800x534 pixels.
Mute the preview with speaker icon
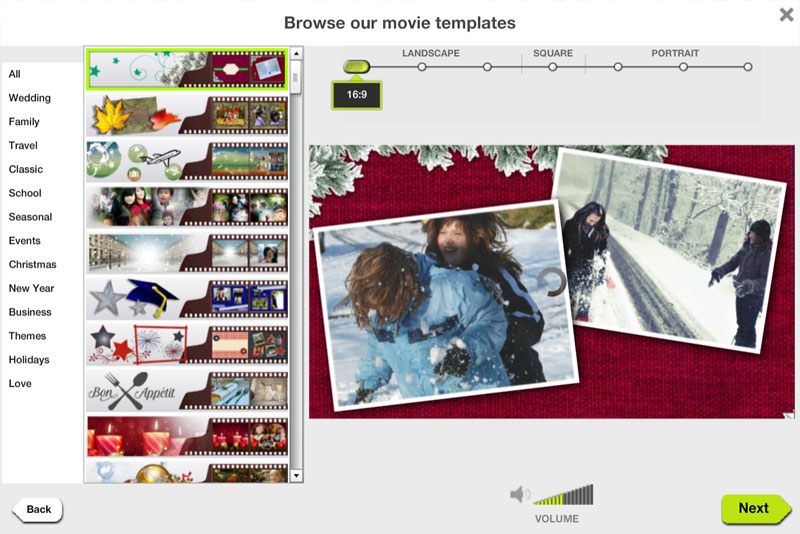519,494
